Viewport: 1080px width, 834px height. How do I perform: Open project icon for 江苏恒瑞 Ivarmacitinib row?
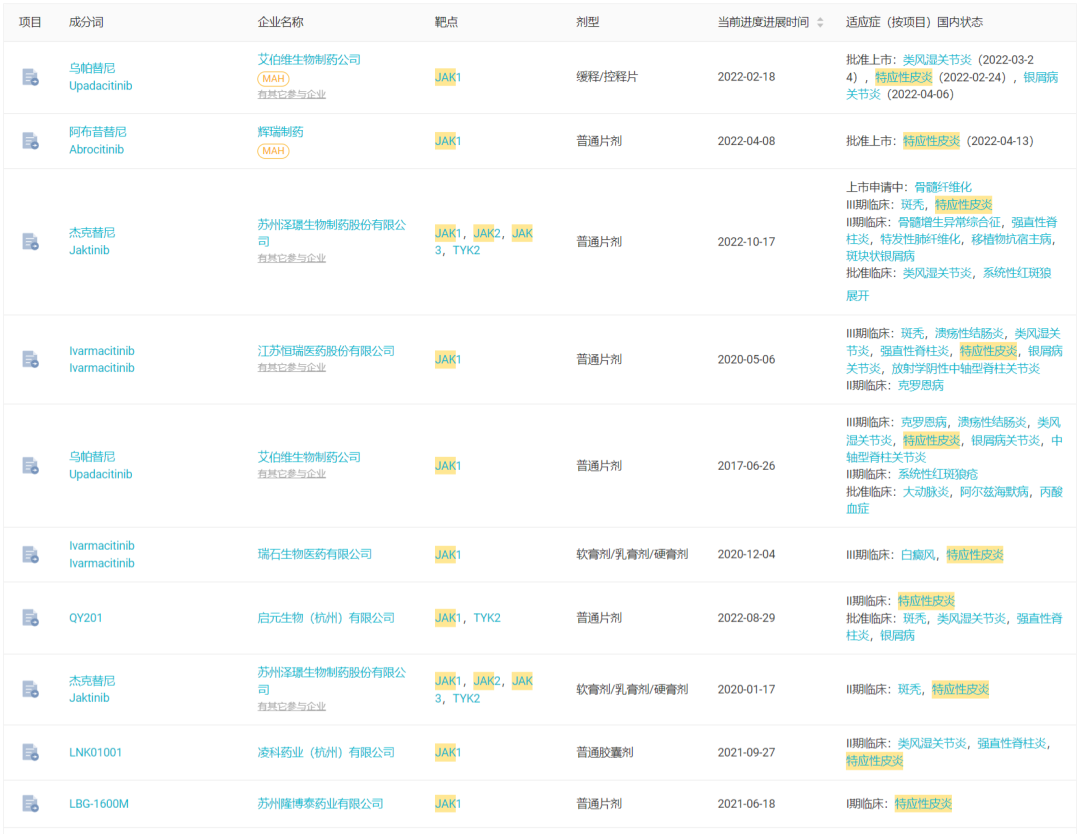tap(30, 359)
